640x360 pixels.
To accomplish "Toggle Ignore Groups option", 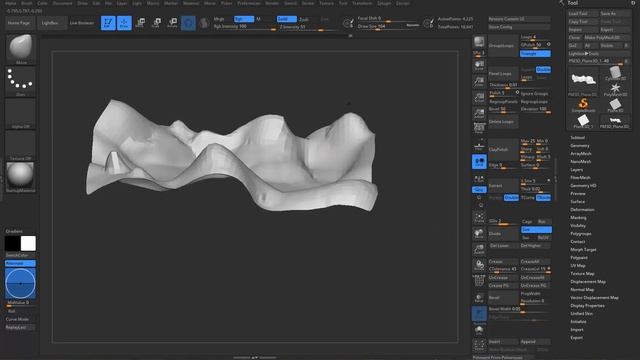I will pos(535,93).
